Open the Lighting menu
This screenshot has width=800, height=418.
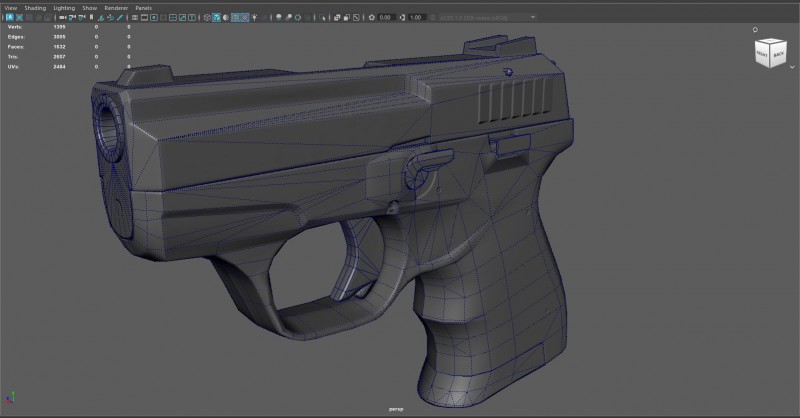tap(64, 8)
